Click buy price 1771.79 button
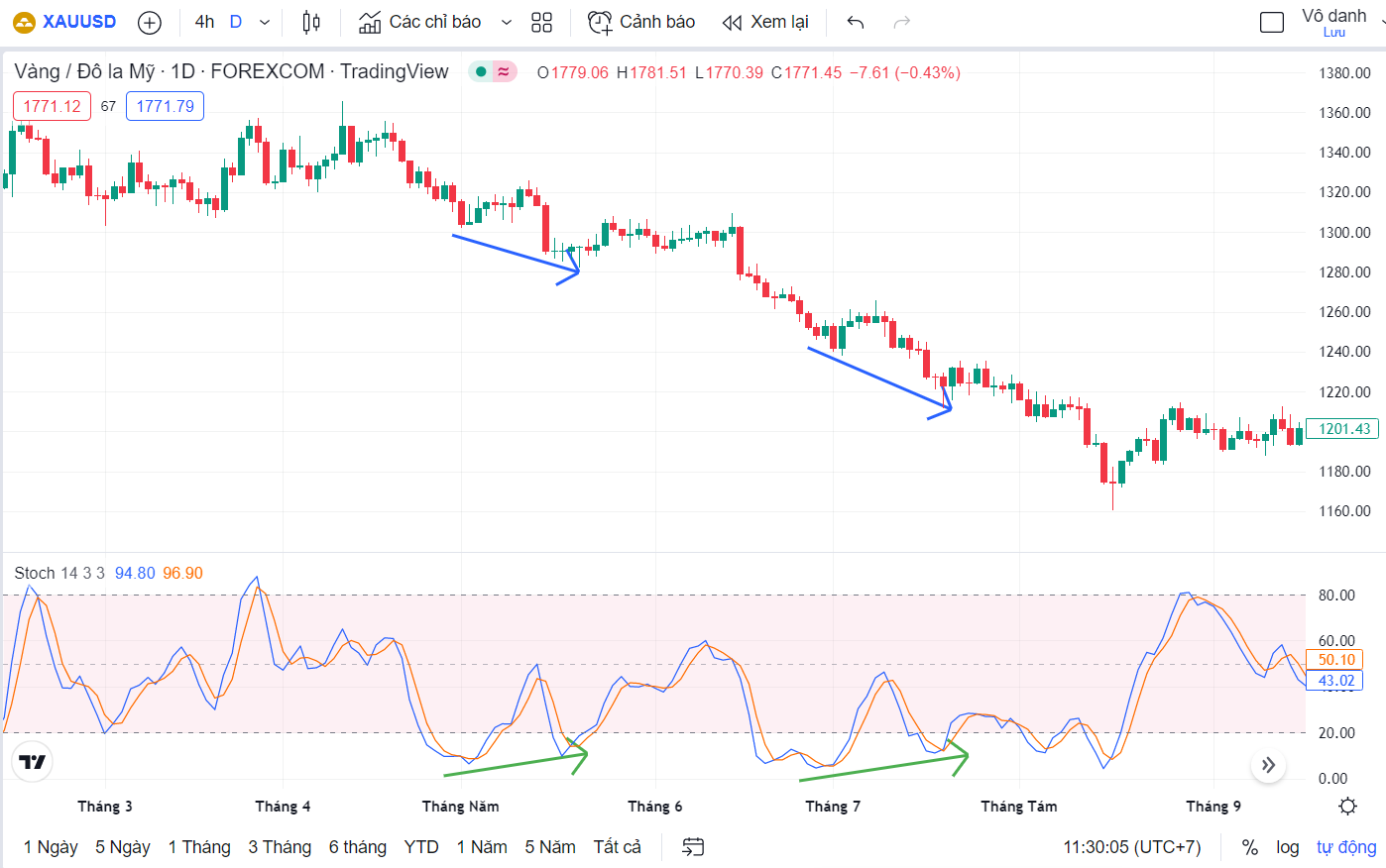Viewport: 1386px width, 868px height. click(165, 106)
